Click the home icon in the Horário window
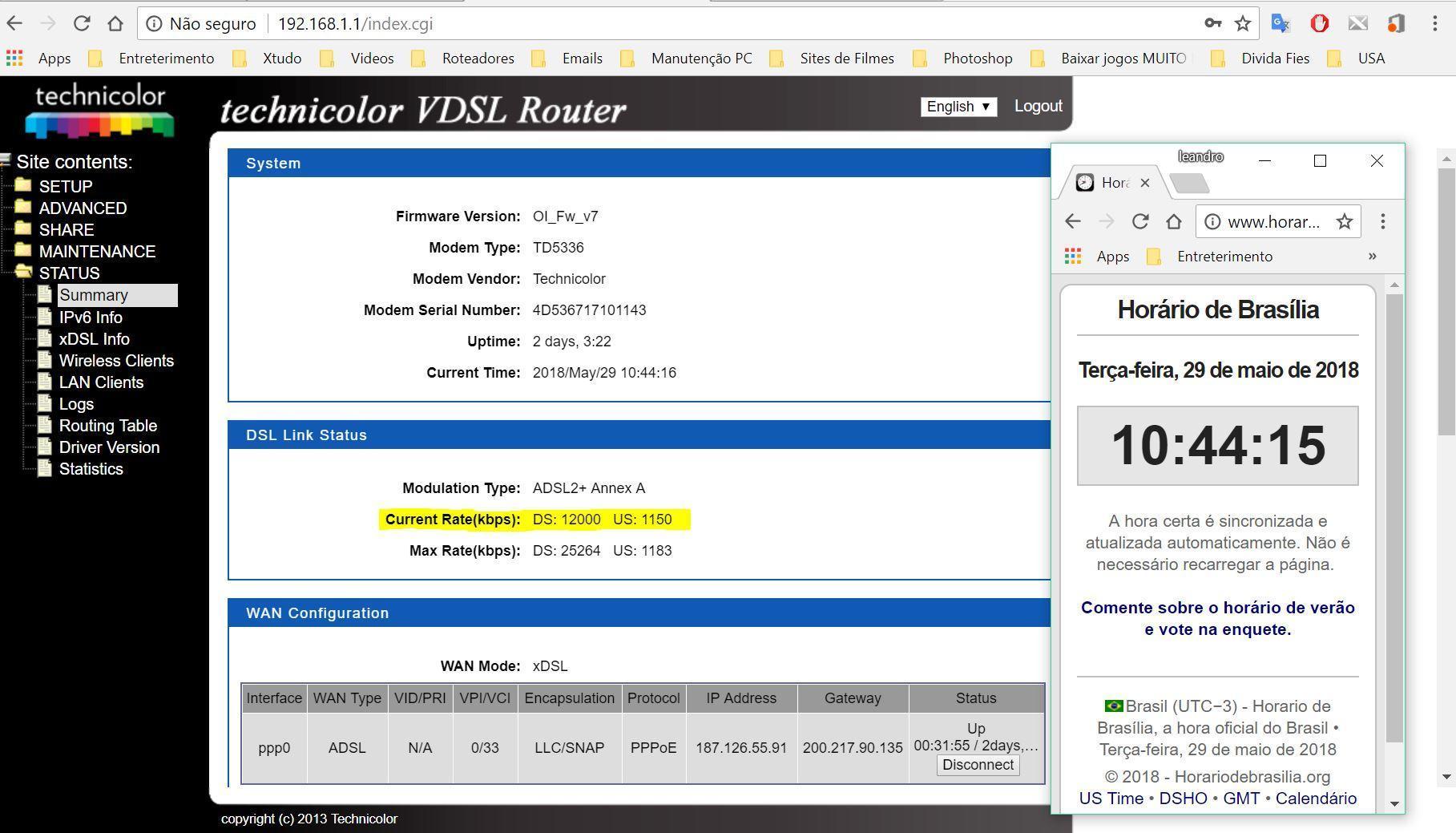Screen dimensions: 1456x833 point(1174,221)
